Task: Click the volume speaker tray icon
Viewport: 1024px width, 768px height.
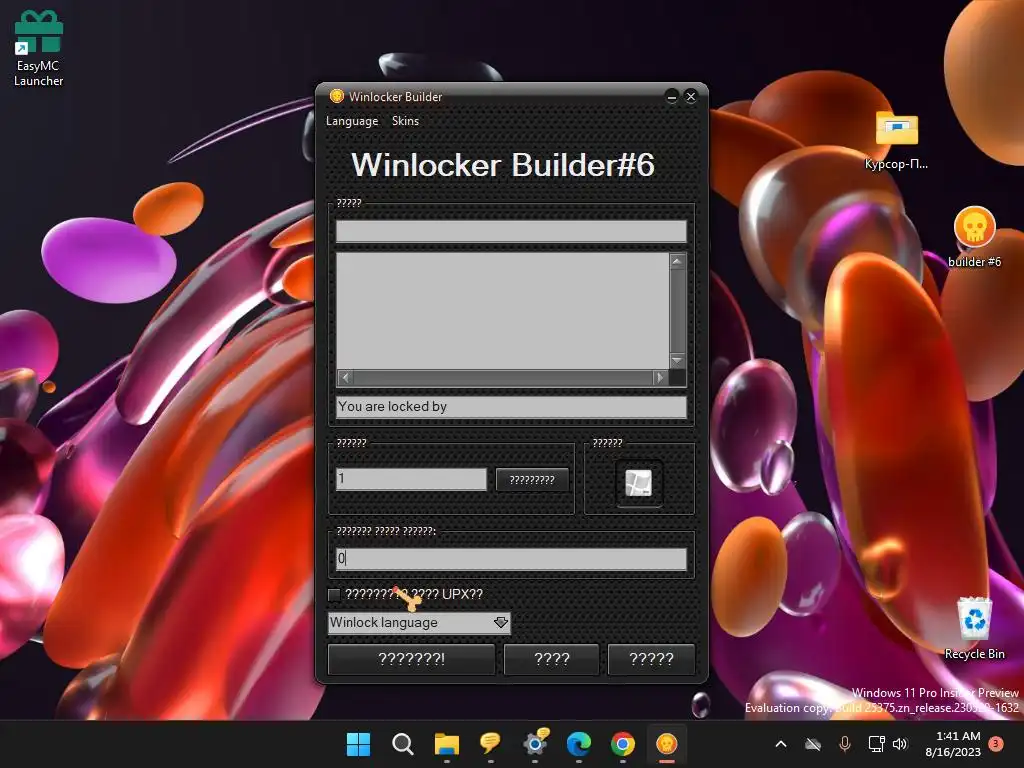Action: 900,744
